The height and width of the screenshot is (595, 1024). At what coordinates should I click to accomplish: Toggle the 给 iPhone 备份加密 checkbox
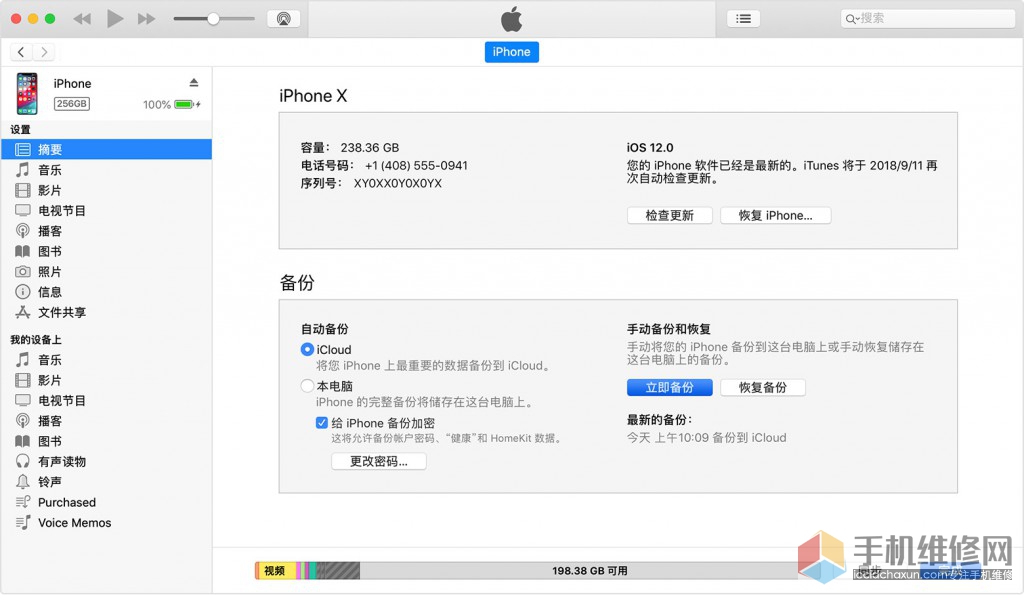click(321, 423)
